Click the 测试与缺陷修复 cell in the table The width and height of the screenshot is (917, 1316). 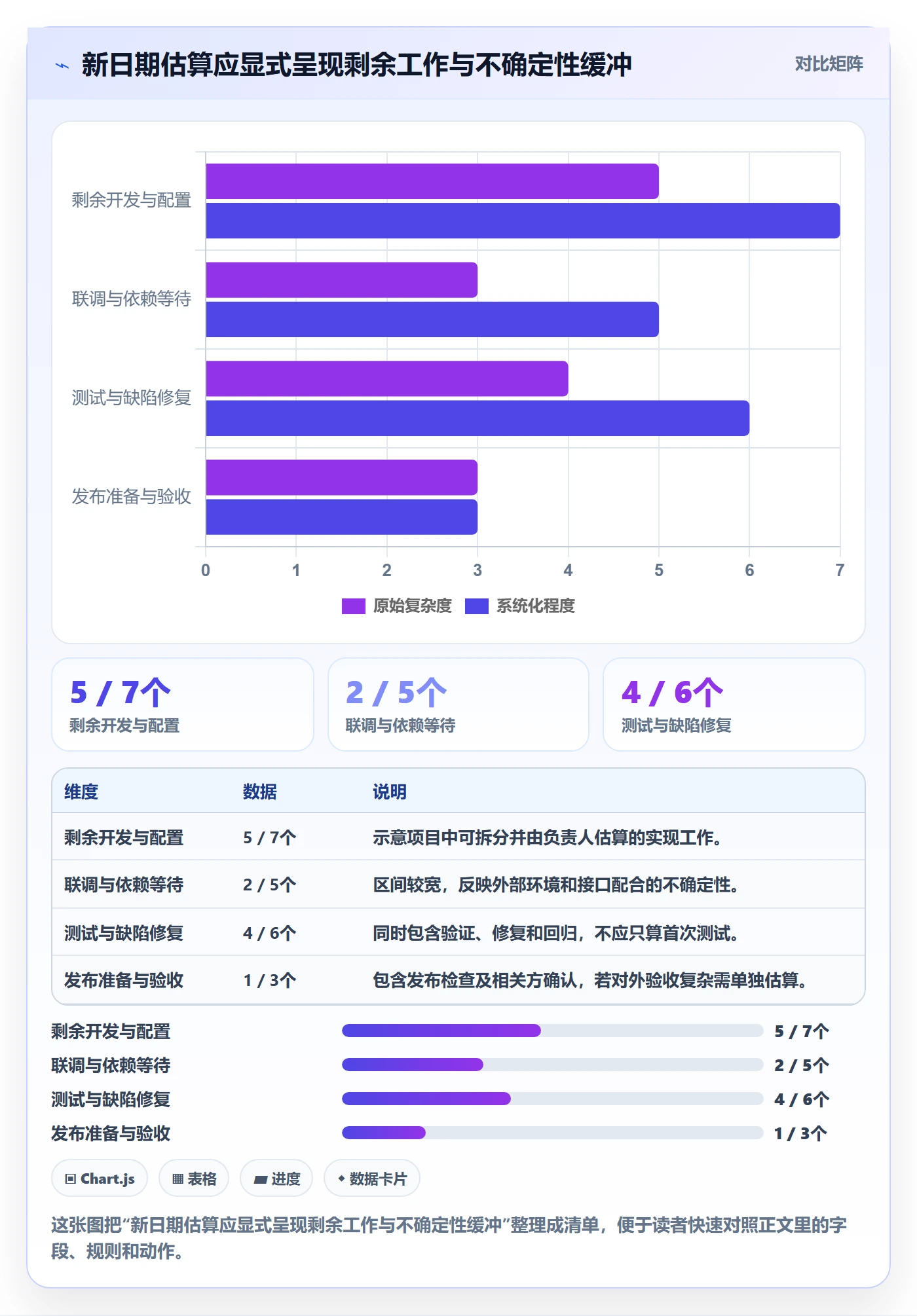(x=124, y=933)
